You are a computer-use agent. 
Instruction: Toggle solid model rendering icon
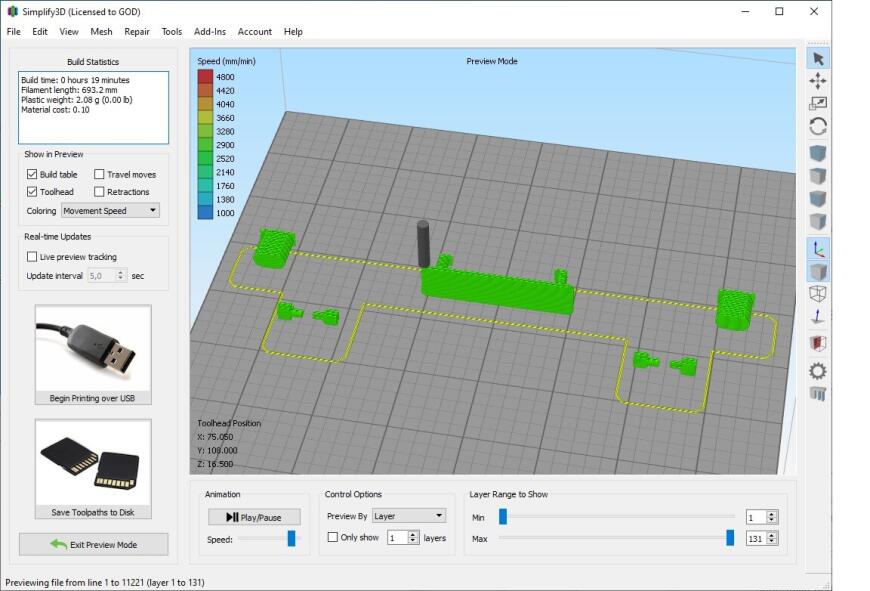click(x=818, y=272)
